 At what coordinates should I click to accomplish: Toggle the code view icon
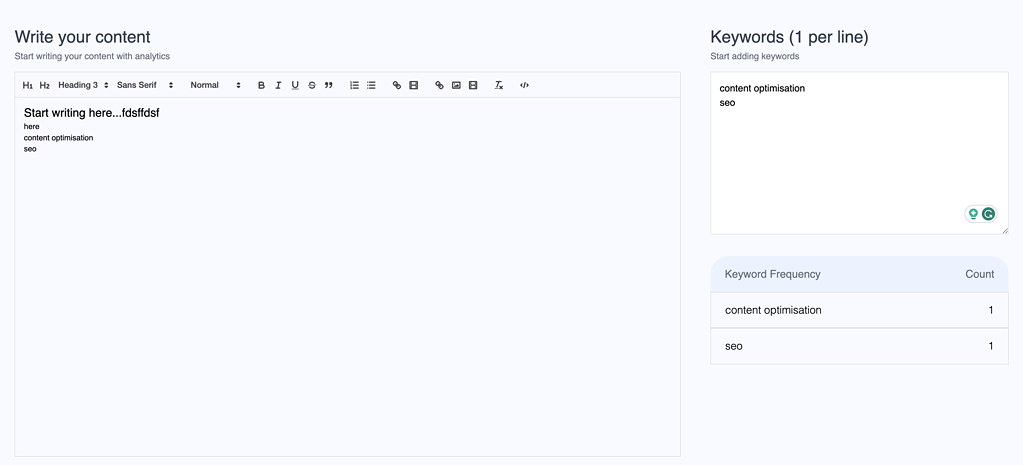(524, 85)
